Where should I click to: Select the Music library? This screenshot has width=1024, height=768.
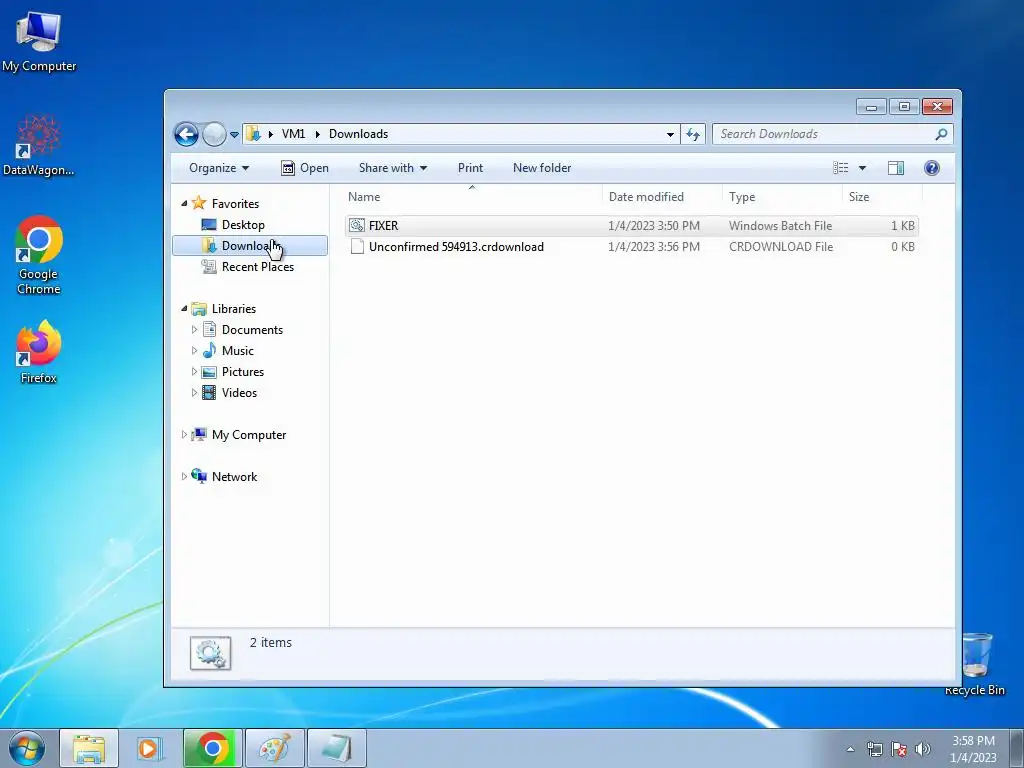(238, 351)
